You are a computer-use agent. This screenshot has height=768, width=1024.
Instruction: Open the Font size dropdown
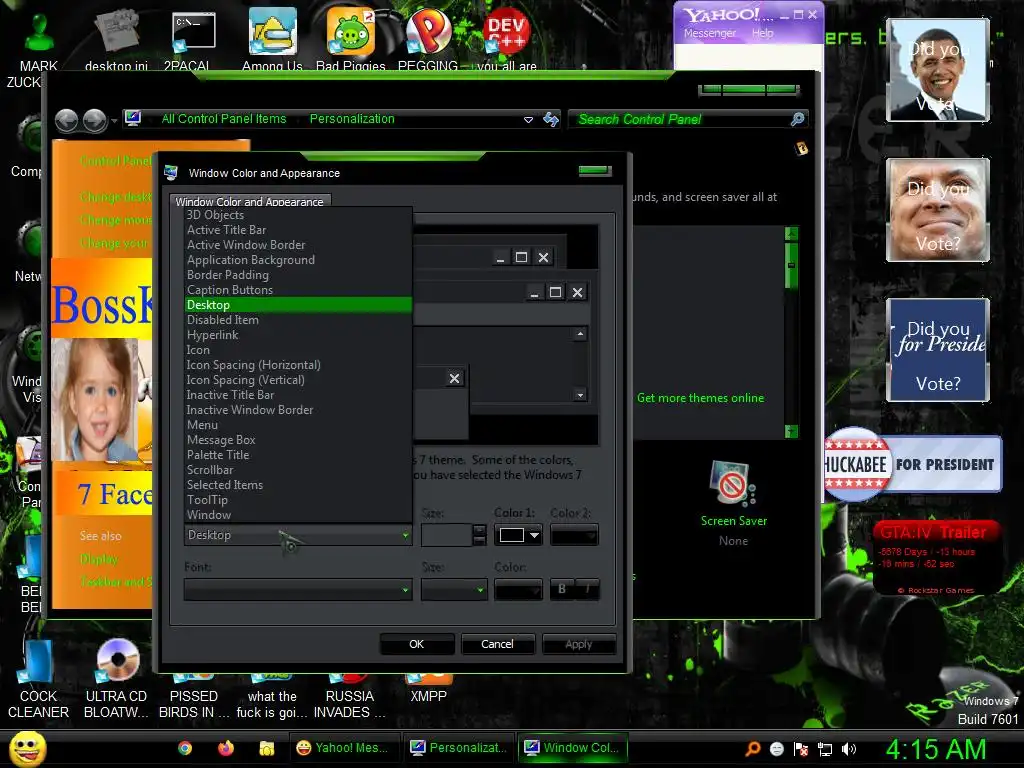454,590
